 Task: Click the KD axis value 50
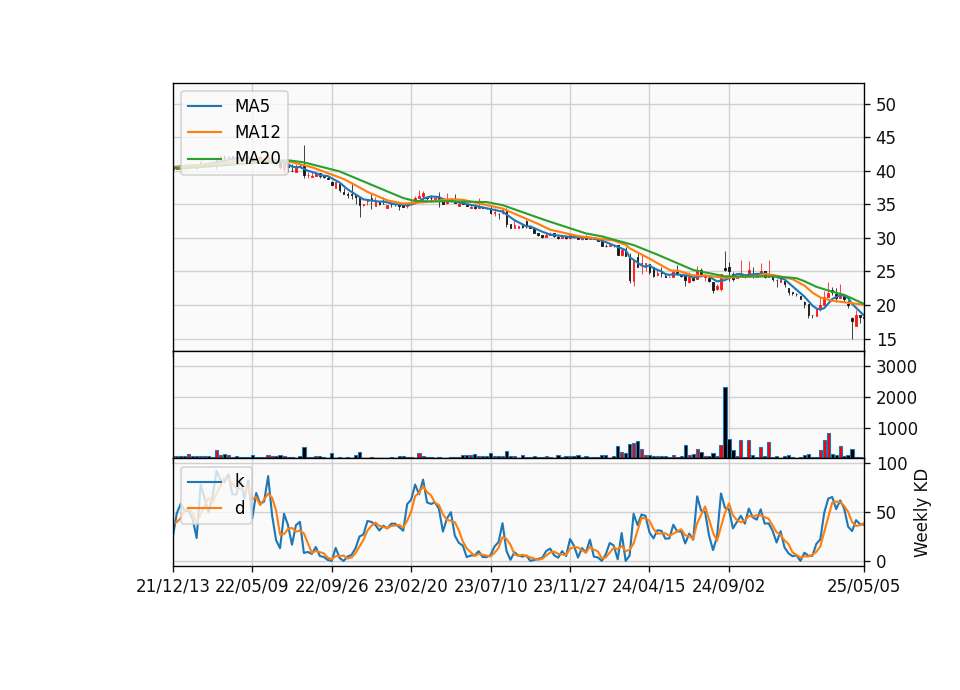pyautogui.click(x=885, y=512)
